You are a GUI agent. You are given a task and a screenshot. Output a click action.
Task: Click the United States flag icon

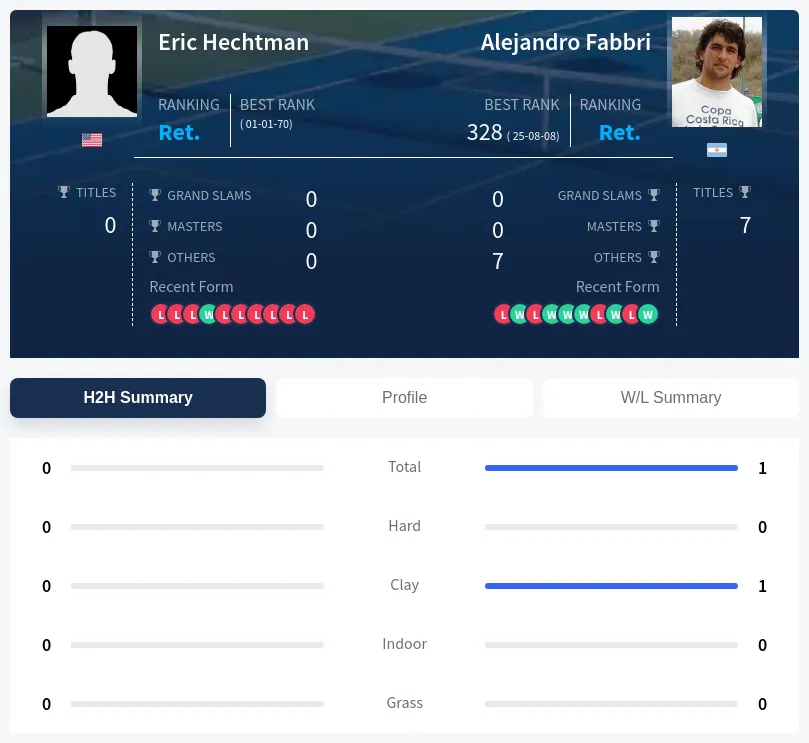(x=92, y=140)
